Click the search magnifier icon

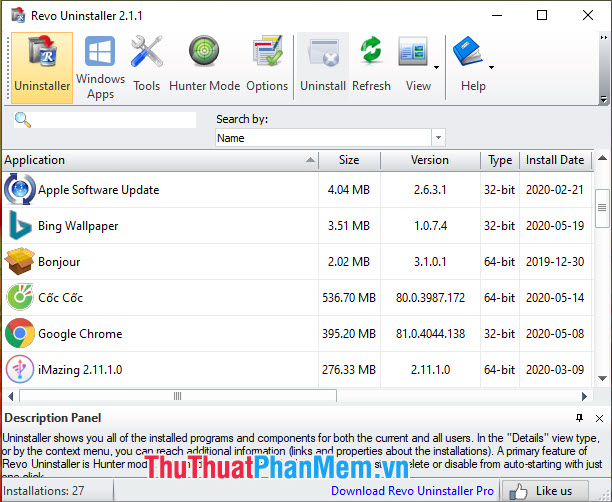[22, 120]
